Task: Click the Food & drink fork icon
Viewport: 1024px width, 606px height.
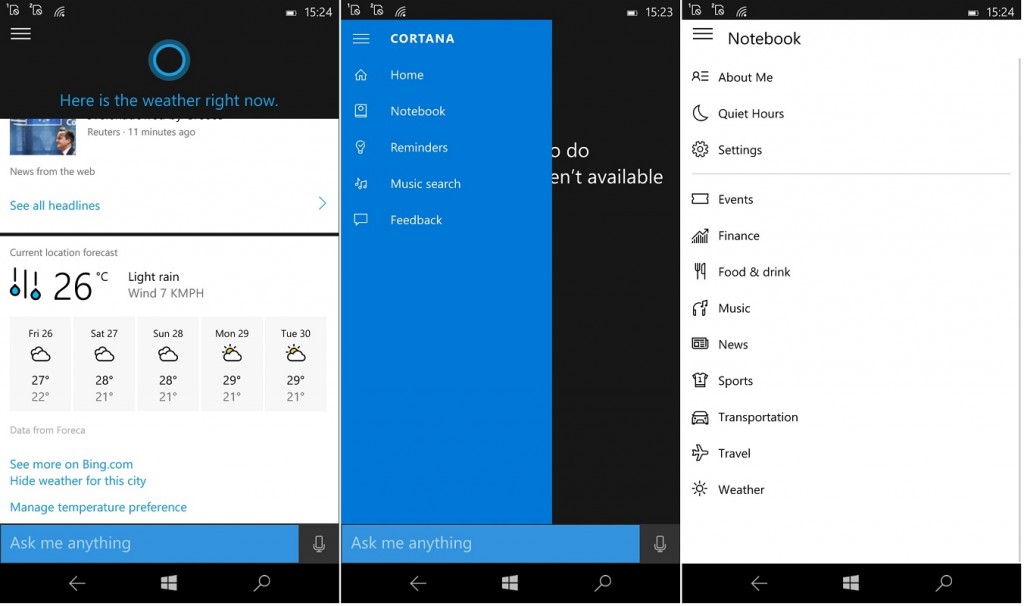Action: [x=700, y=272]
